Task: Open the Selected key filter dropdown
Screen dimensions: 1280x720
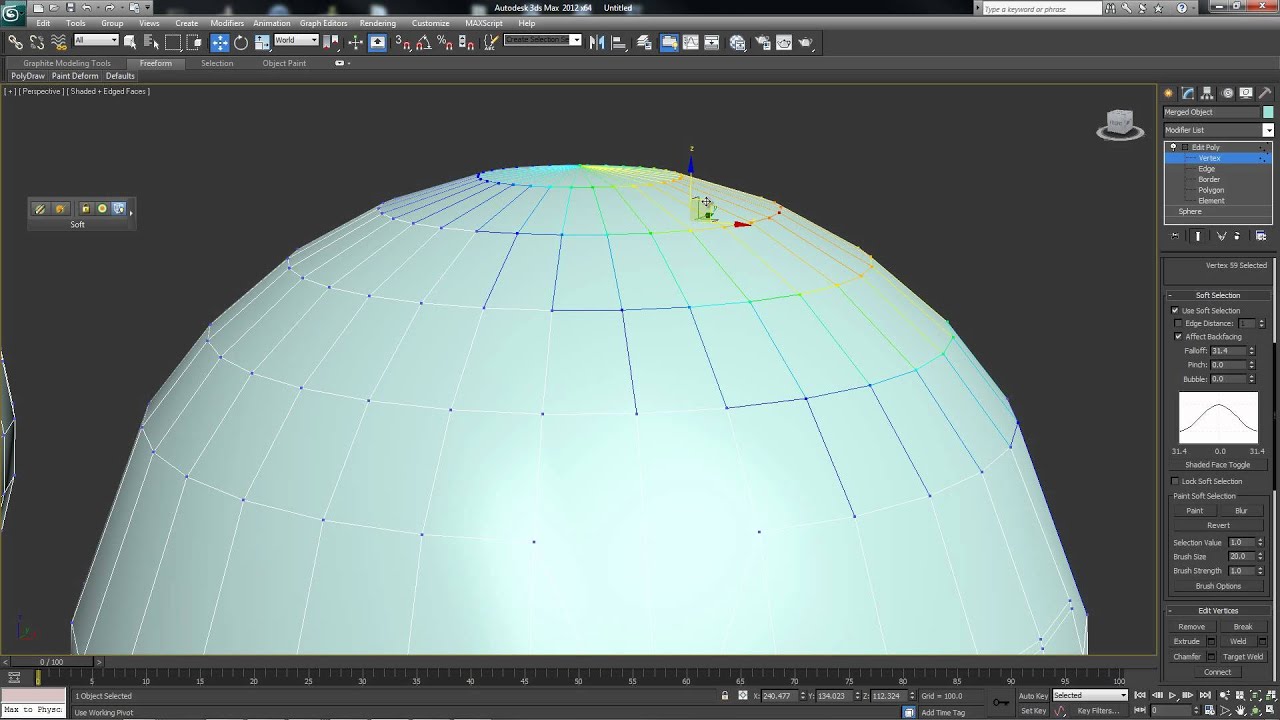Action: coord(1090,695)
